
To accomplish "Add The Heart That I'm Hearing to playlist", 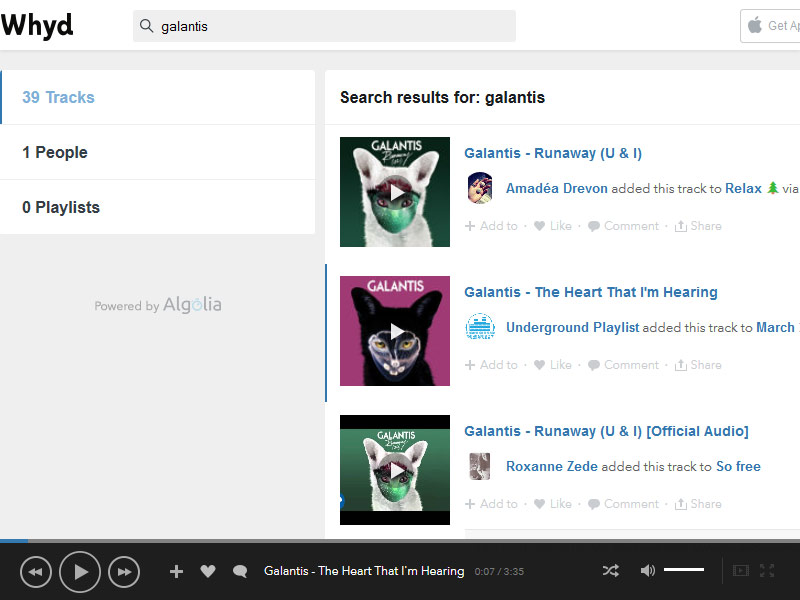I will (x=491, y=364).
